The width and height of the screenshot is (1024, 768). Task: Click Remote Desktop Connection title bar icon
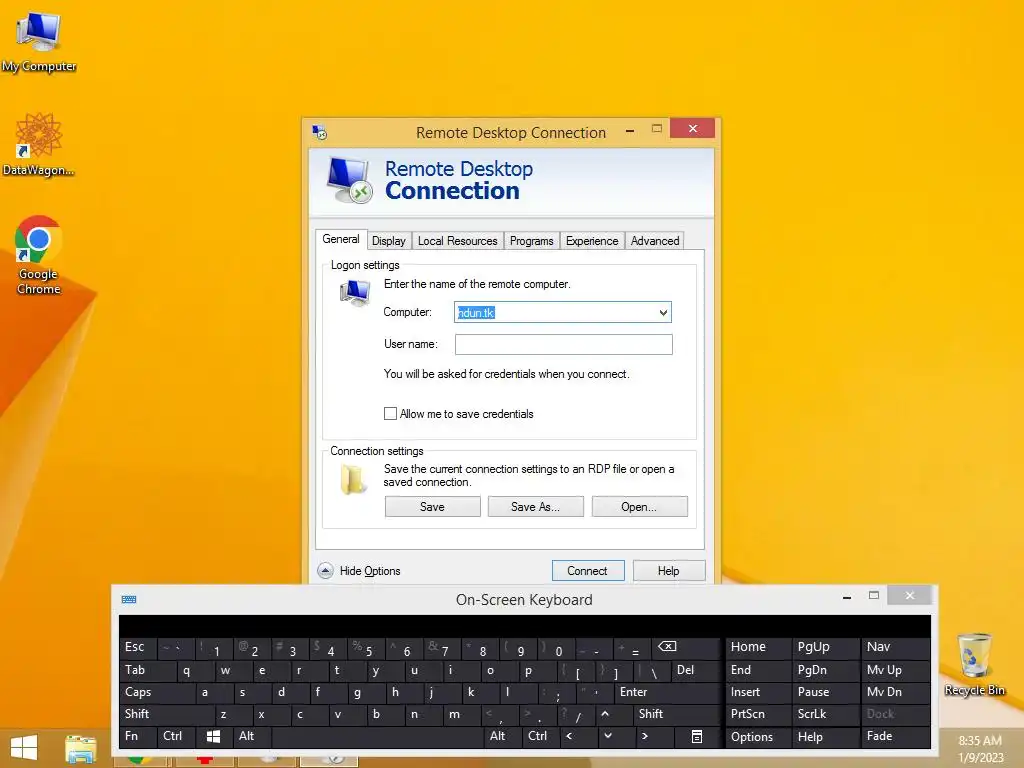[x=319, y=133]
